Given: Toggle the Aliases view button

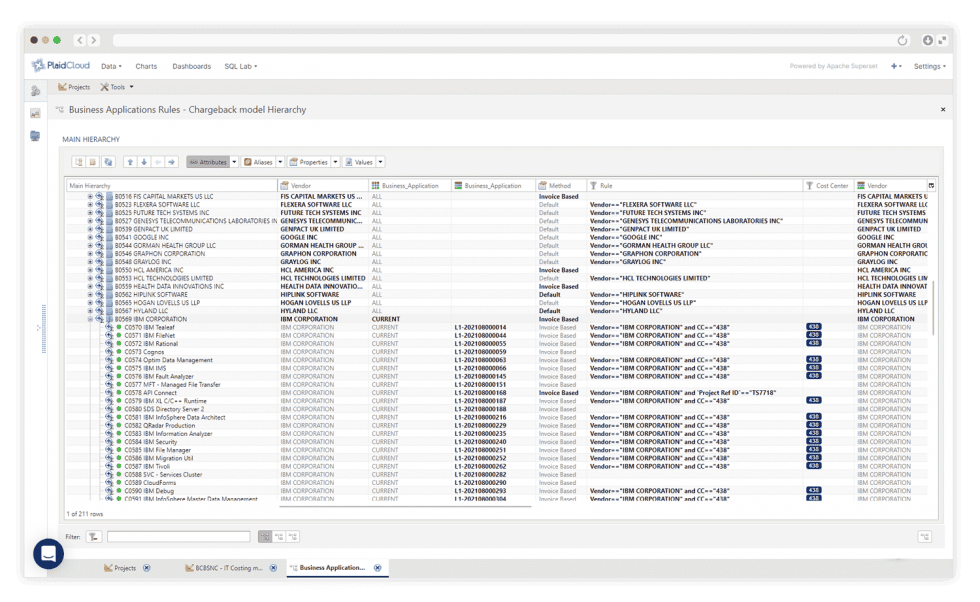Looking at the screenshot, I should tap(258, 162).
